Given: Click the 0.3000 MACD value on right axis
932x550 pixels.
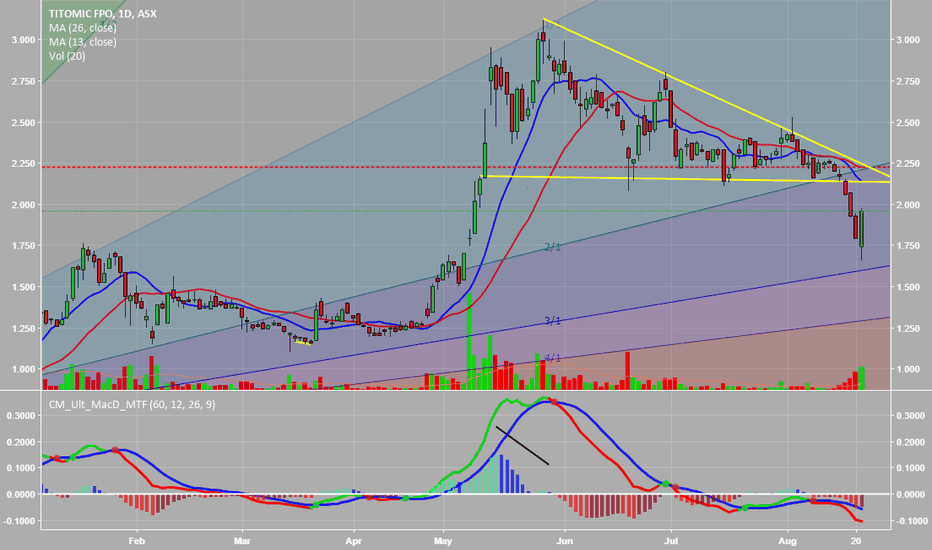Looking at the screenshot, I should coord(910,416).
